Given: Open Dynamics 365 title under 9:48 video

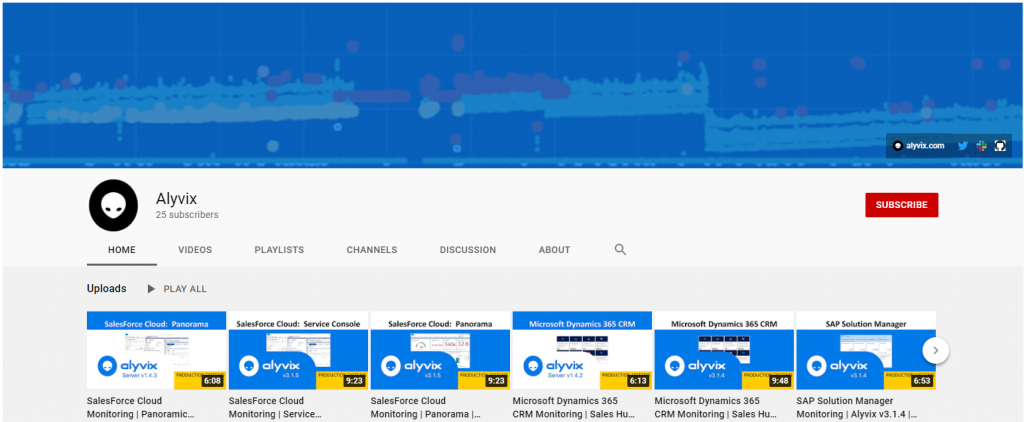Looking at the screenshot, I should pos(716,408).
